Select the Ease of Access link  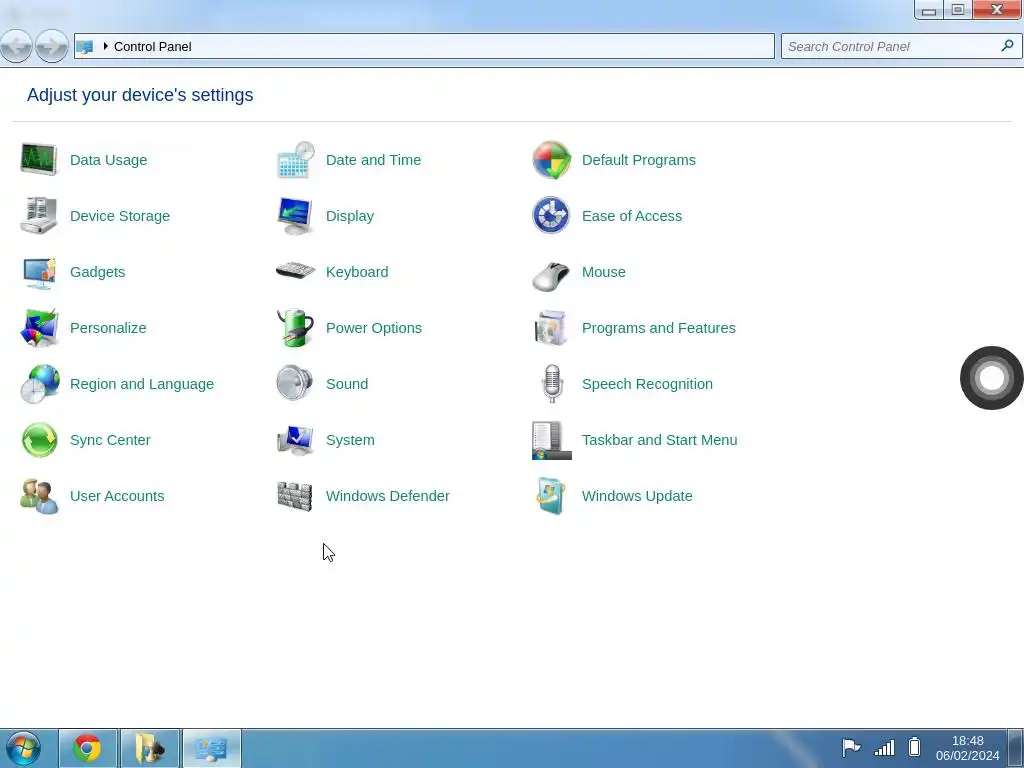pos(632,216)
